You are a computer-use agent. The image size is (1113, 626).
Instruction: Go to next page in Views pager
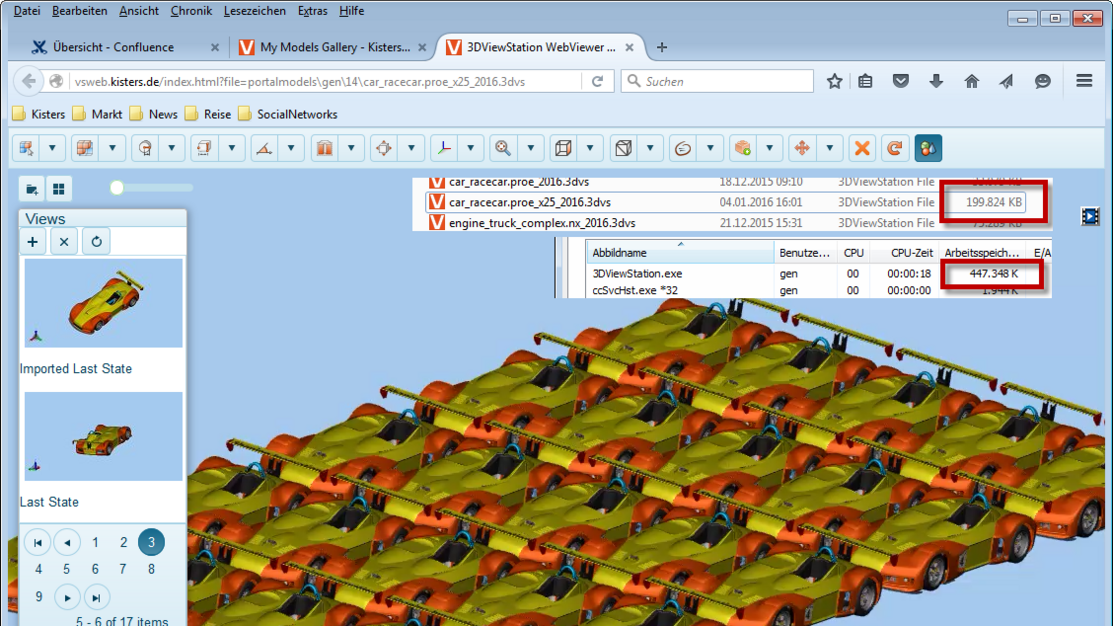pyautogui.click(x=67, y=598)
